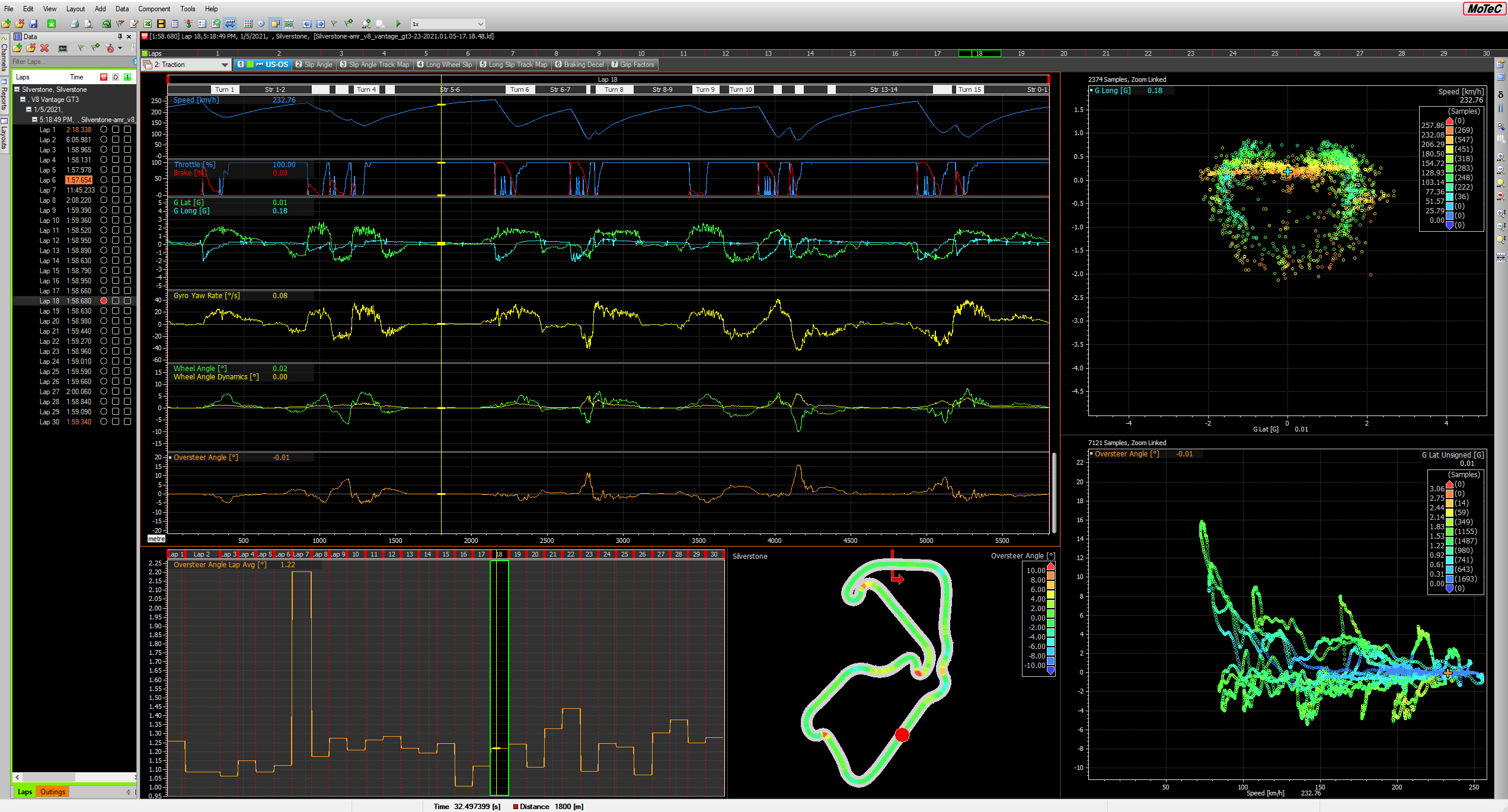1508x812 pixels.
Task: Click the Save file toolbar icon
Action: tap(34, 24)
